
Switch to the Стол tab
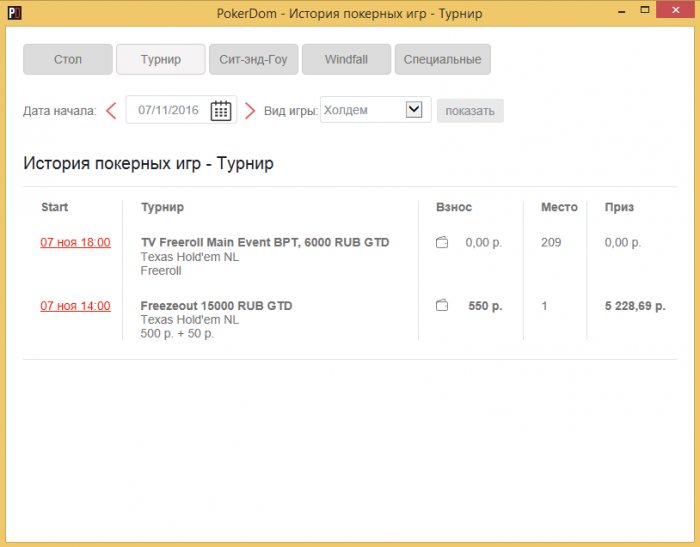(68, 59)
